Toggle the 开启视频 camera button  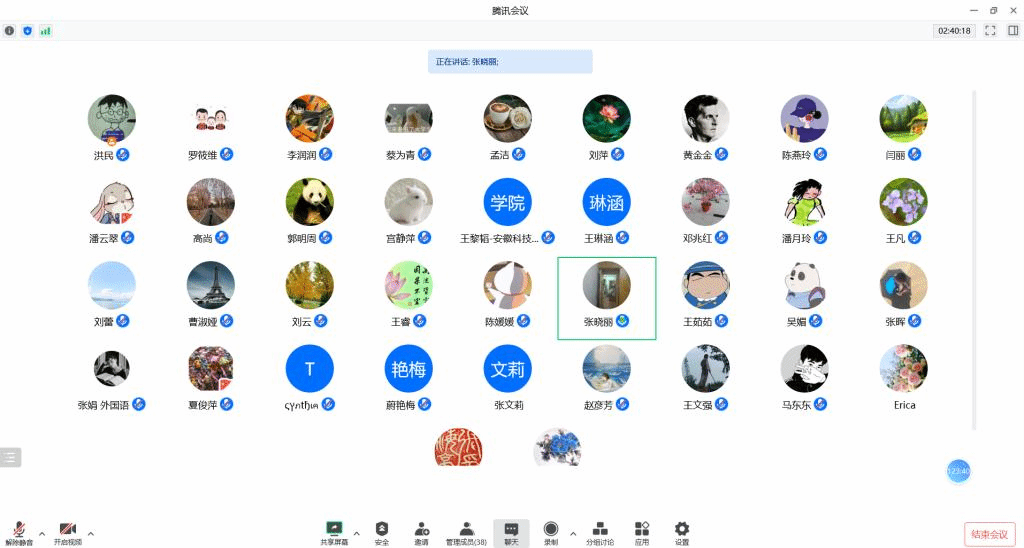point(68,530)
